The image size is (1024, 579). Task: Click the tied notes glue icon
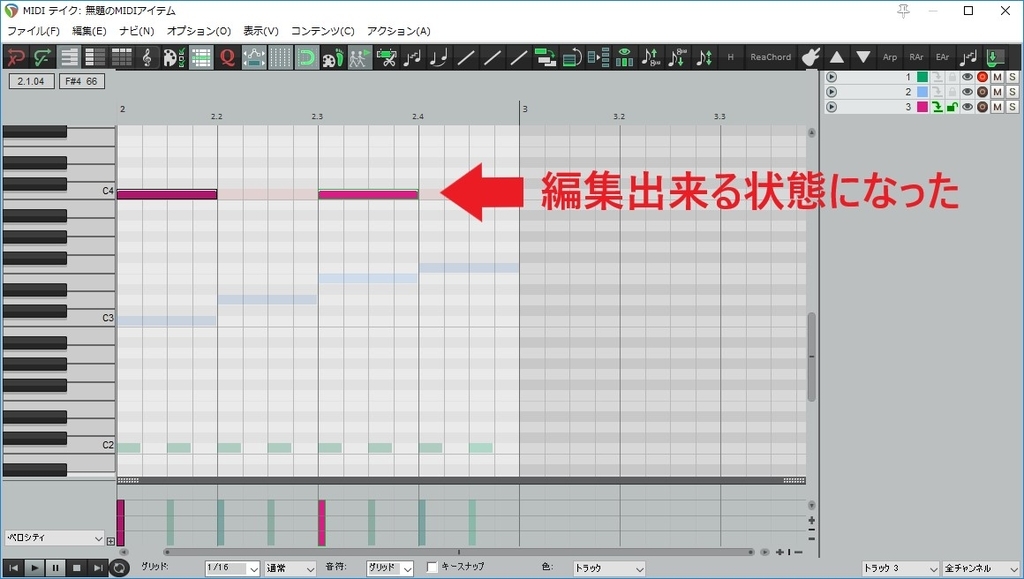point(439,57)
